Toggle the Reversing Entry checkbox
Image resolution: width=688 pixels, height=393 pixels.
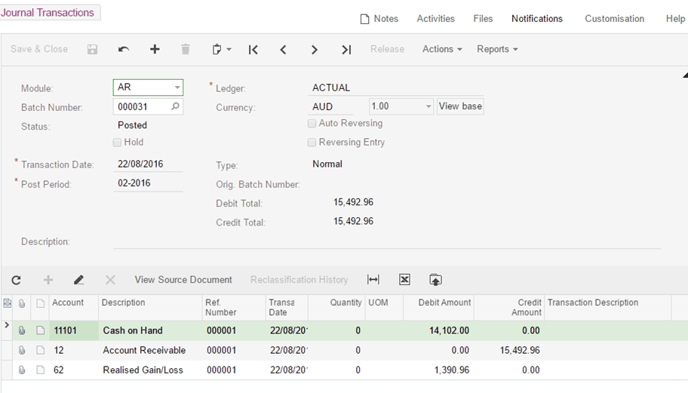312,142
